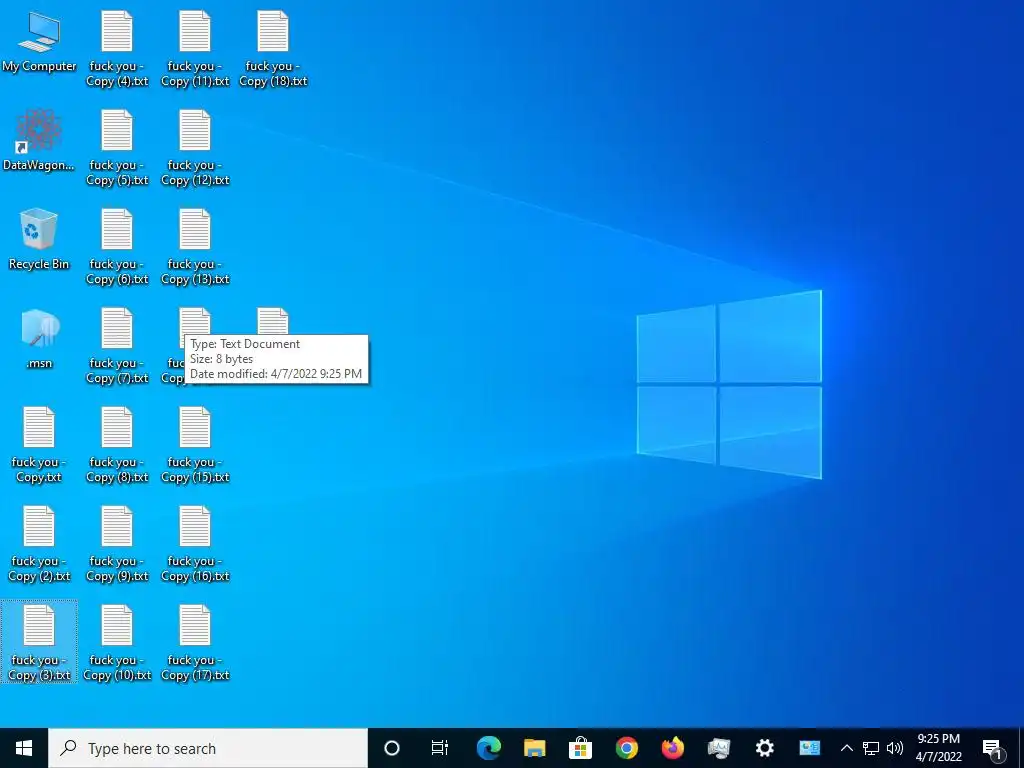
Task: Click the Type here to search box
Action: (x=208, y=748)
